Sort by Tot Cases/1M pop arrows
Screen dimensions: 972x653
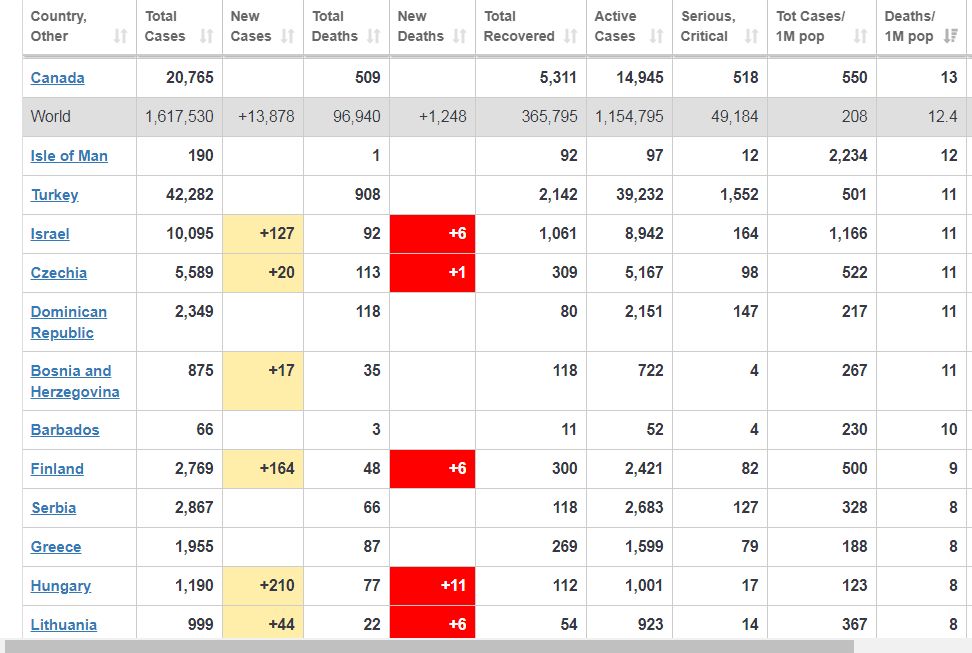click(x=860, y=36)
